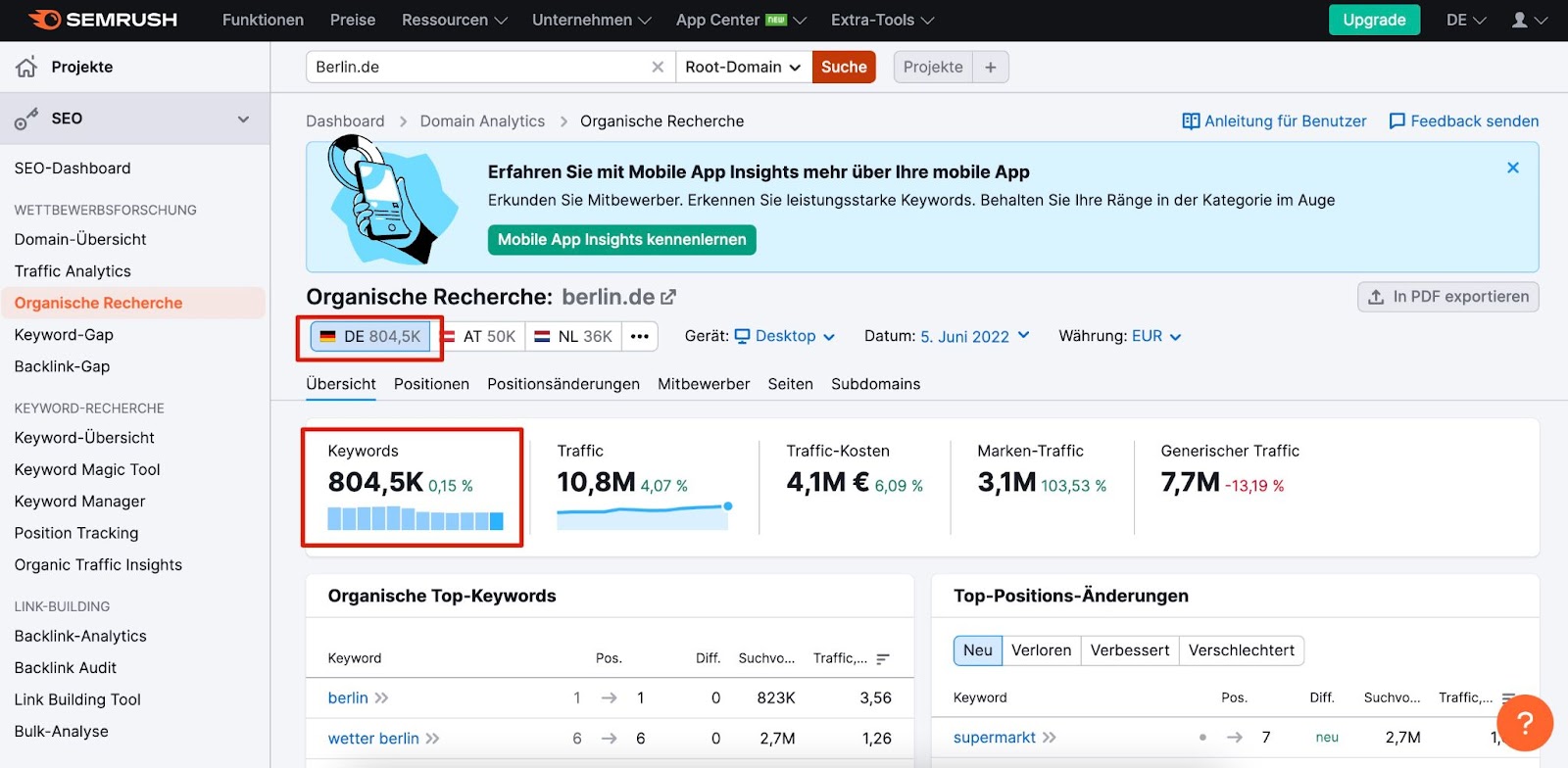Open Backlink Audit in sidebar

pos(66,668)
